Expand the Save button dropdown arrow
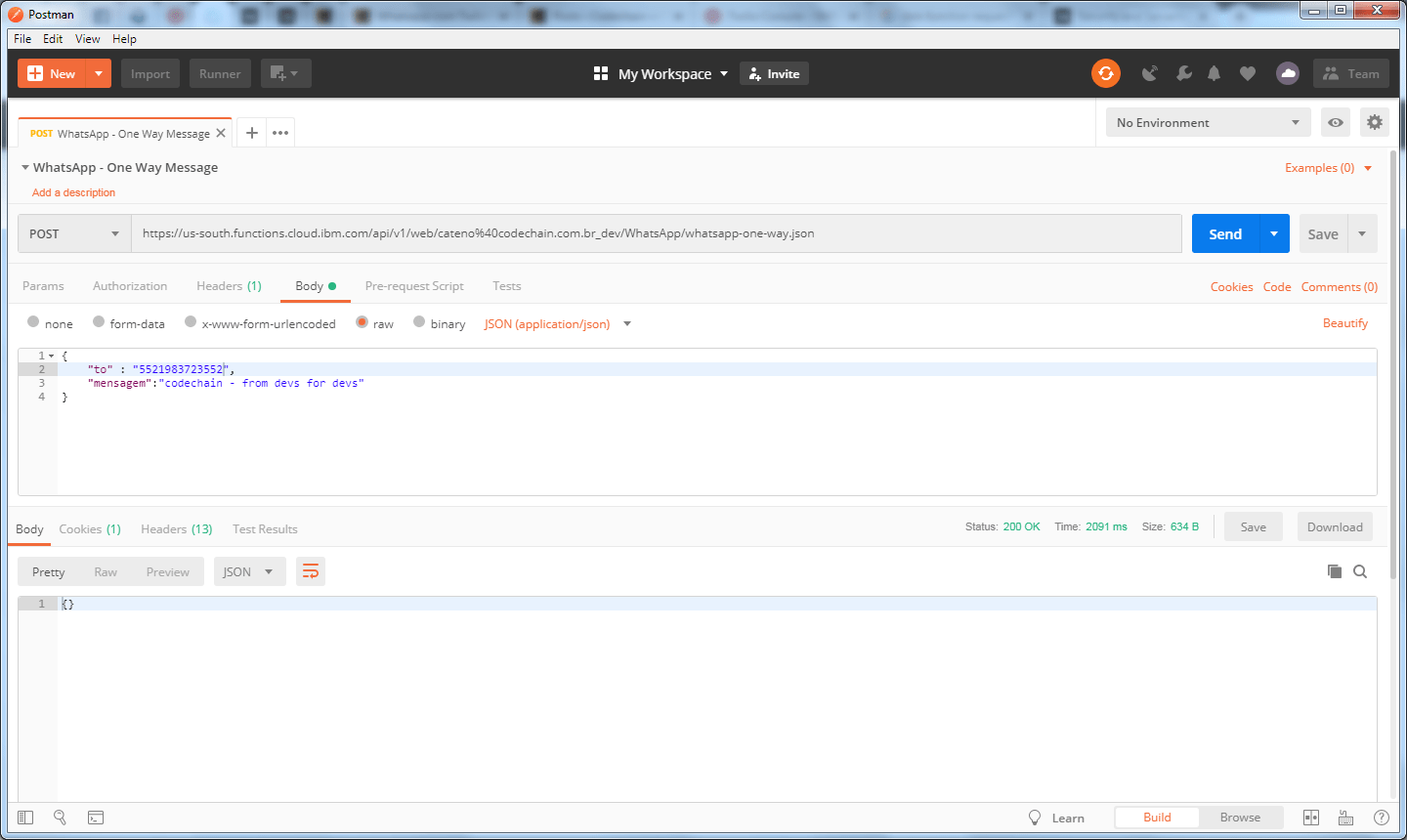1407x840 pixels. 1362,233
